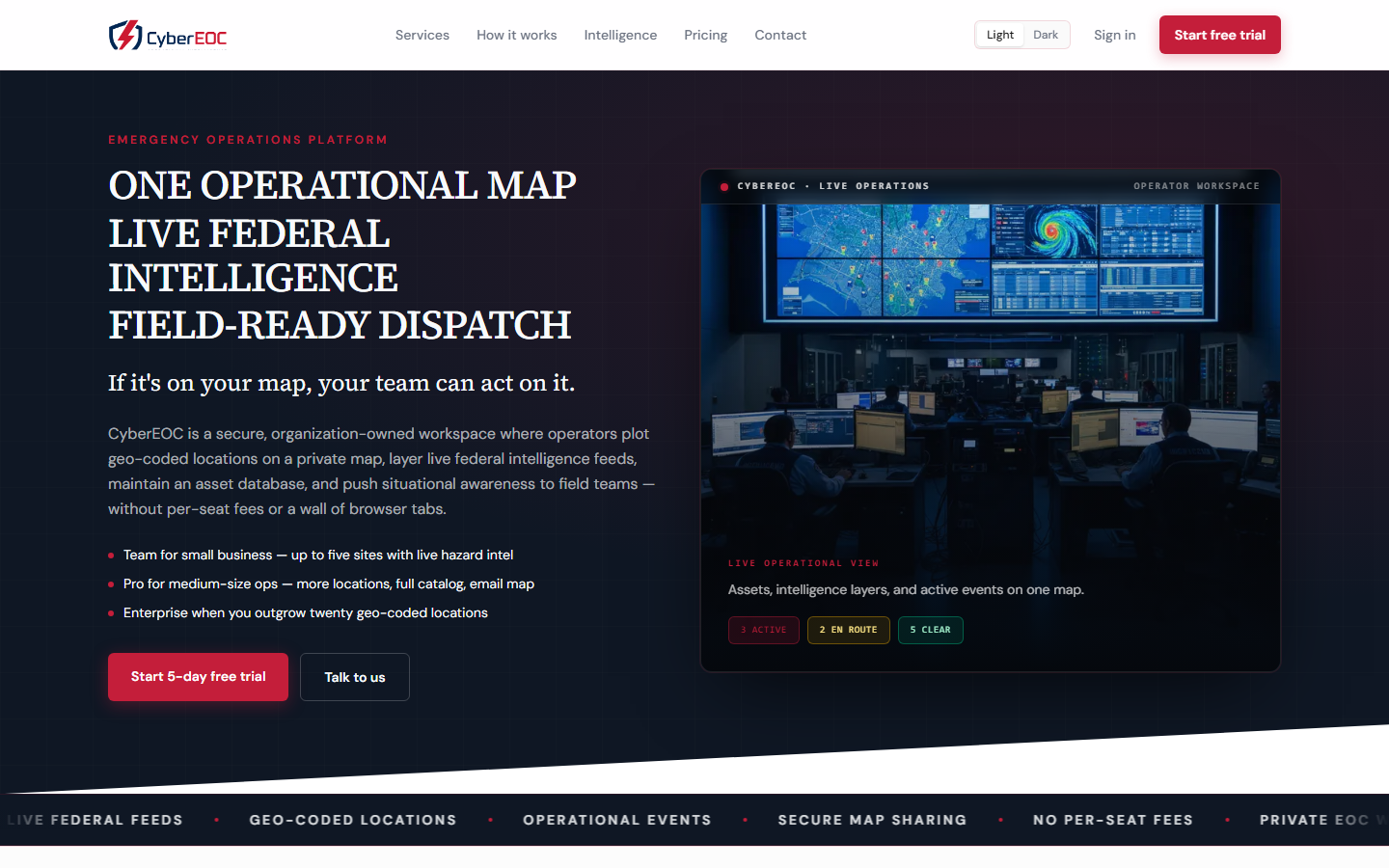
Task: Click the Start free trial header button
Action: (x=1220, y=35)
